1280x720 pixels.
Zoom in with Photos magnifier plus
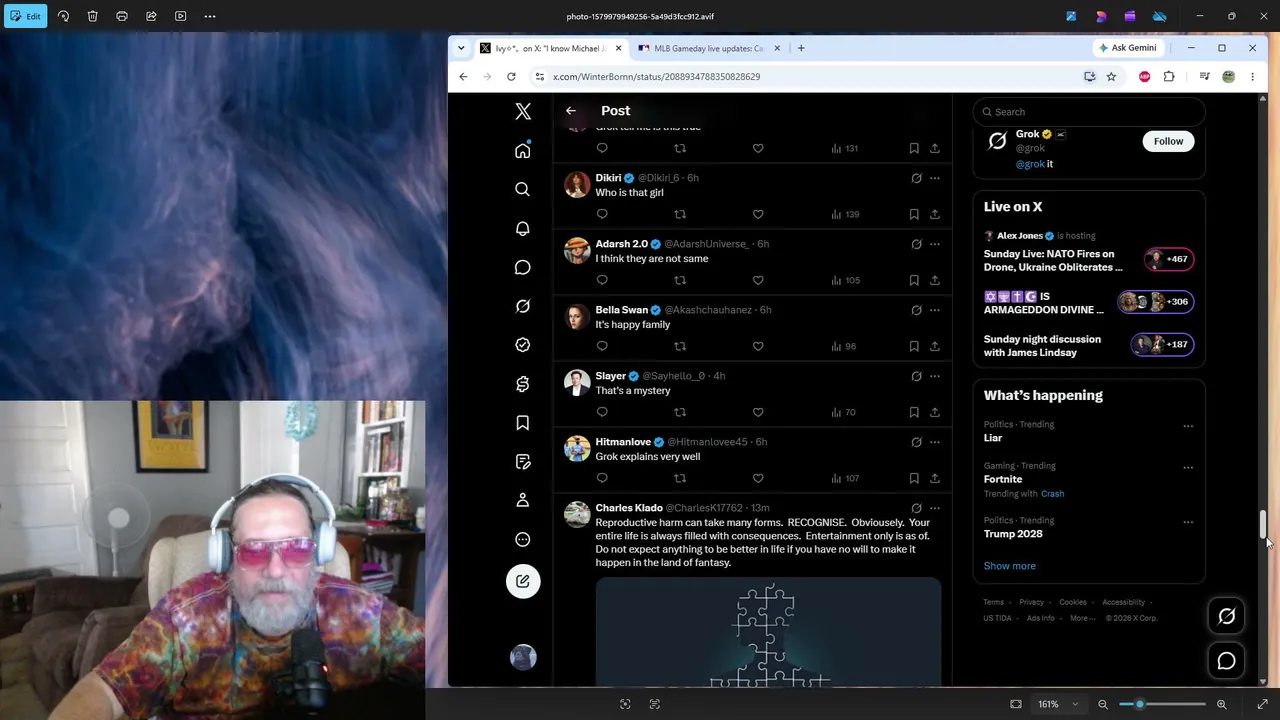pyautogui.click(x=1221, y=704)
